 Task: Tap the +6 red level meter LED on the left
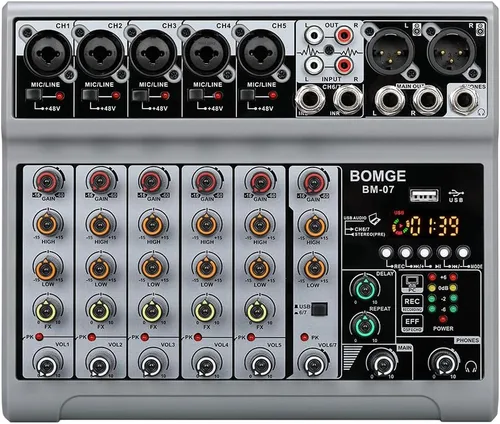[432, 277]
